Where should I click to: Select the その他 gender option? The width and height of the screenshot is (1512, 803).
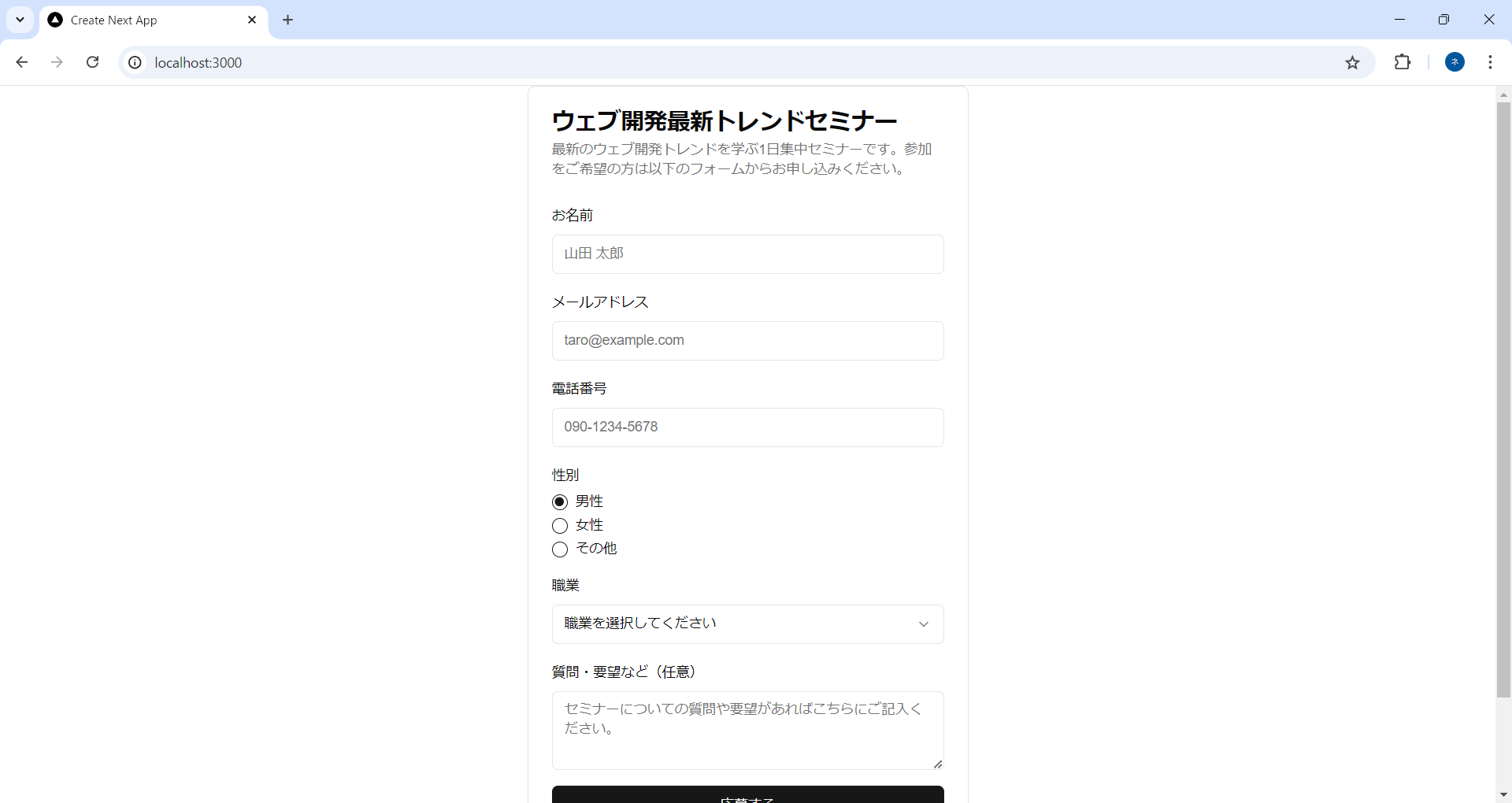560,550
